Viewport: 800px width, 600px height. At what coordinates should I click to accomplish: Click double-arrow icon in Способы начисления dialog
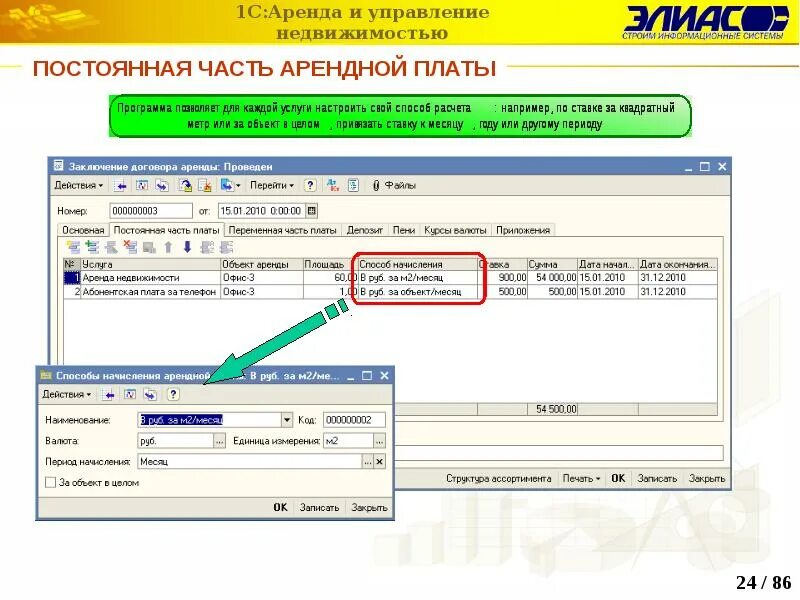(150, 394)
